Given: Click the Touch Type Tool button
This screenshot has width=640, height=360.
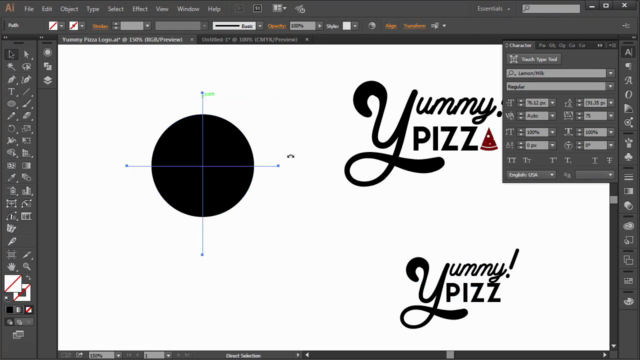Looking at the screenshot, I should 534,59.
